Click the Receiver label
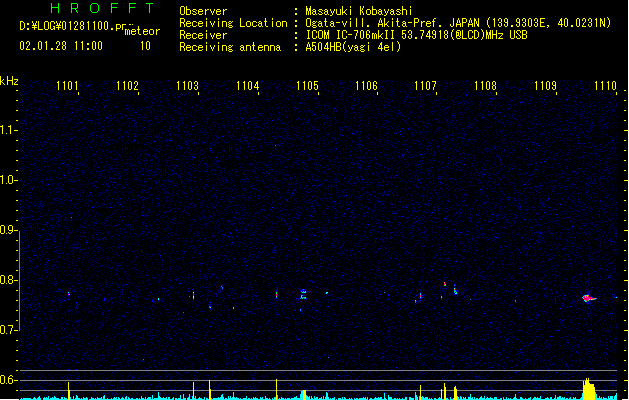This screenshot has width=629, height=400. coord(203,35)
